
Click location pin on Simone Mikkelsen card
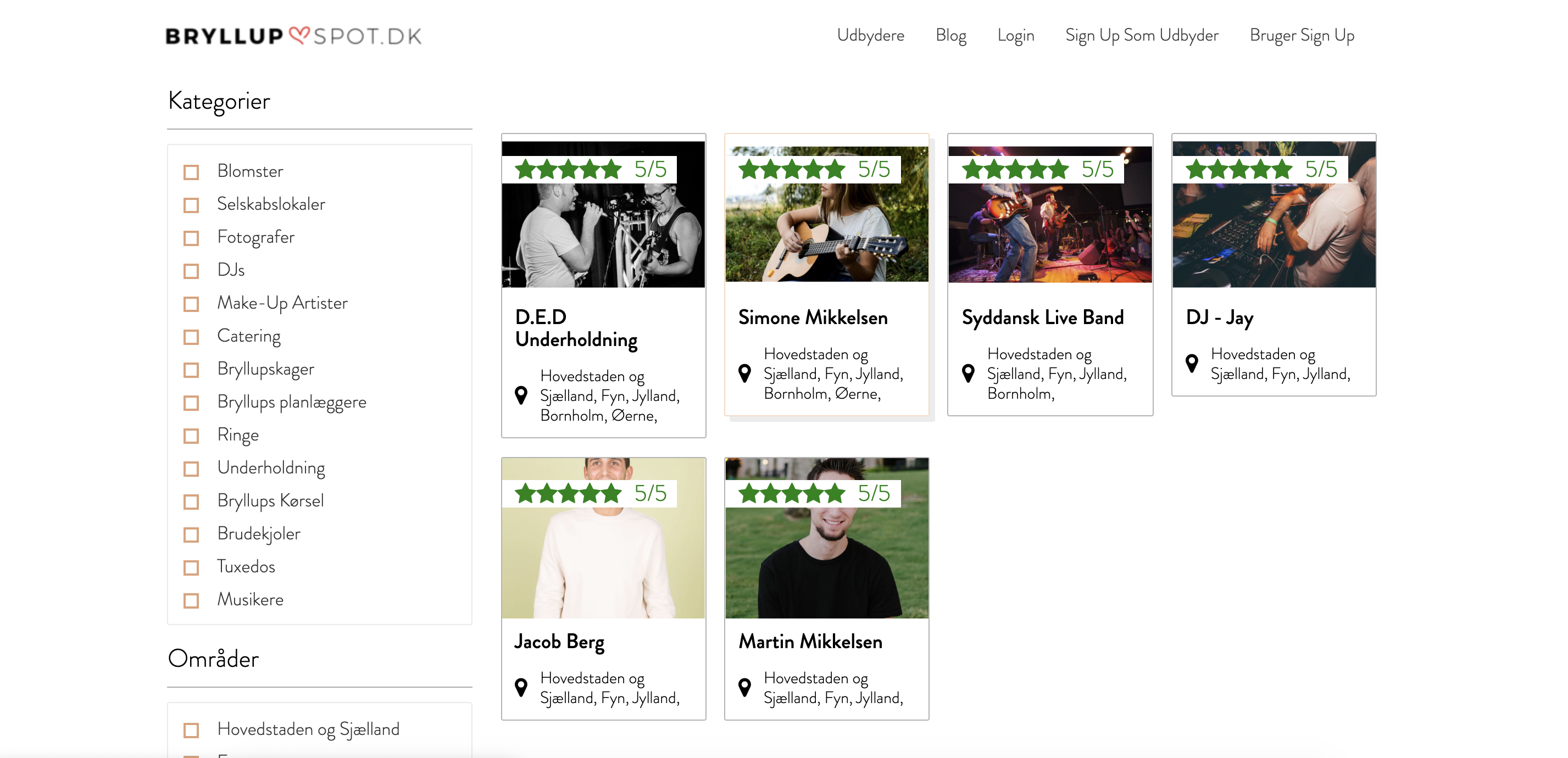pyautogui.click(x=744, y=373)
